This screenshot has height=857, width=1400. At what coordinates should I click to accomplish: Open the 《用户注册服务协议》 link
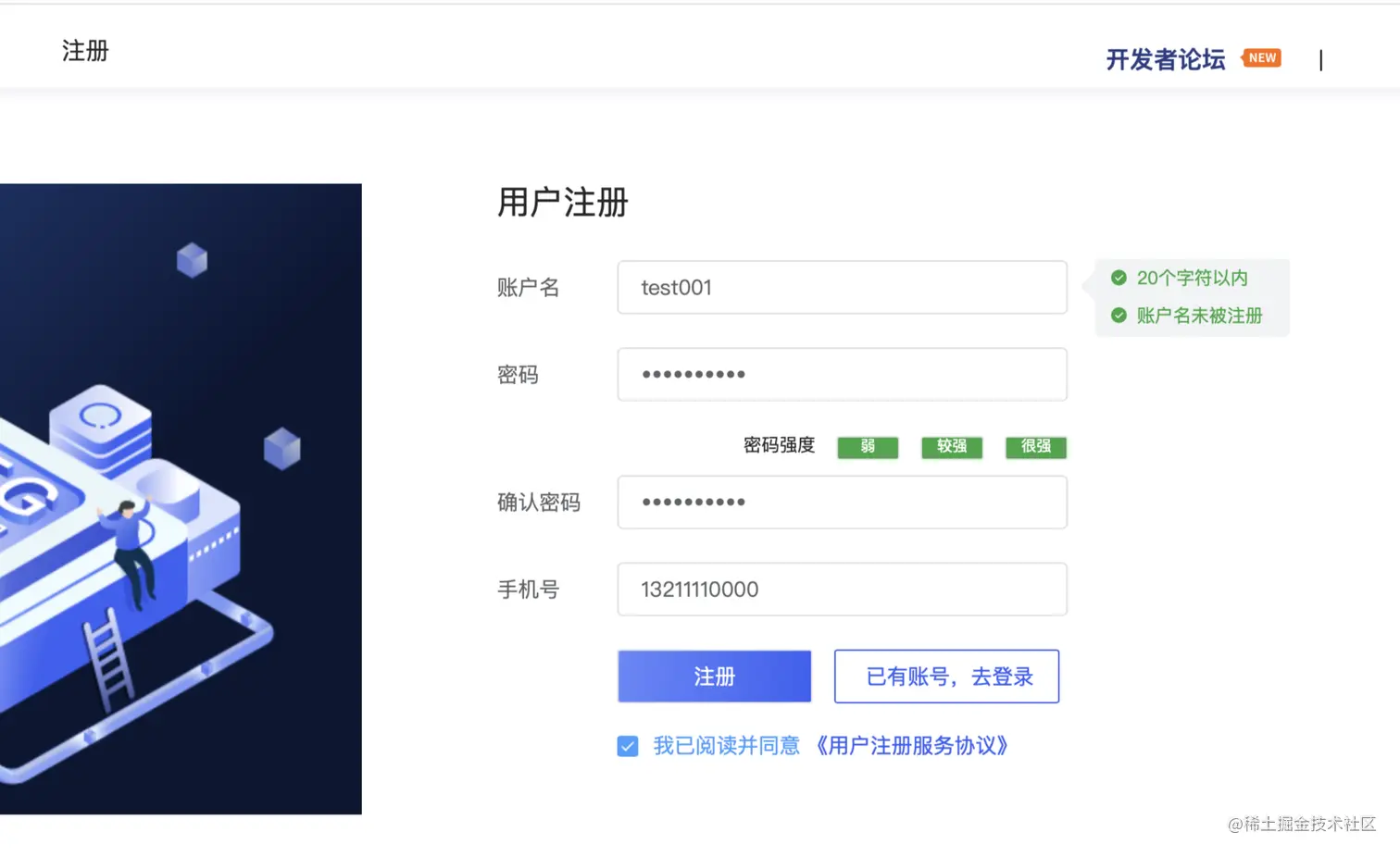911,746
